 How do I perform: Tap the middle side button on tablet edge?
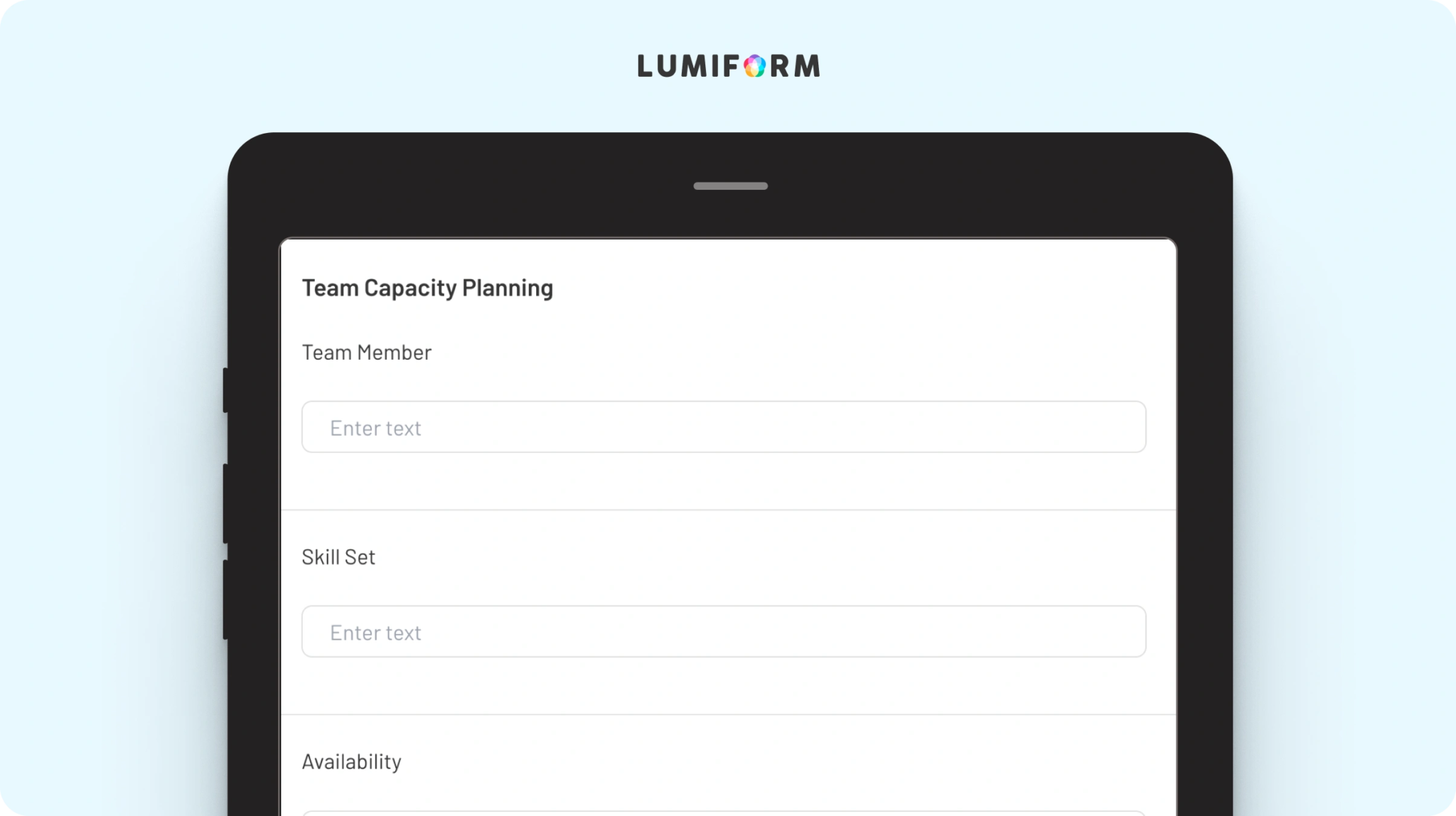(225, 503)
